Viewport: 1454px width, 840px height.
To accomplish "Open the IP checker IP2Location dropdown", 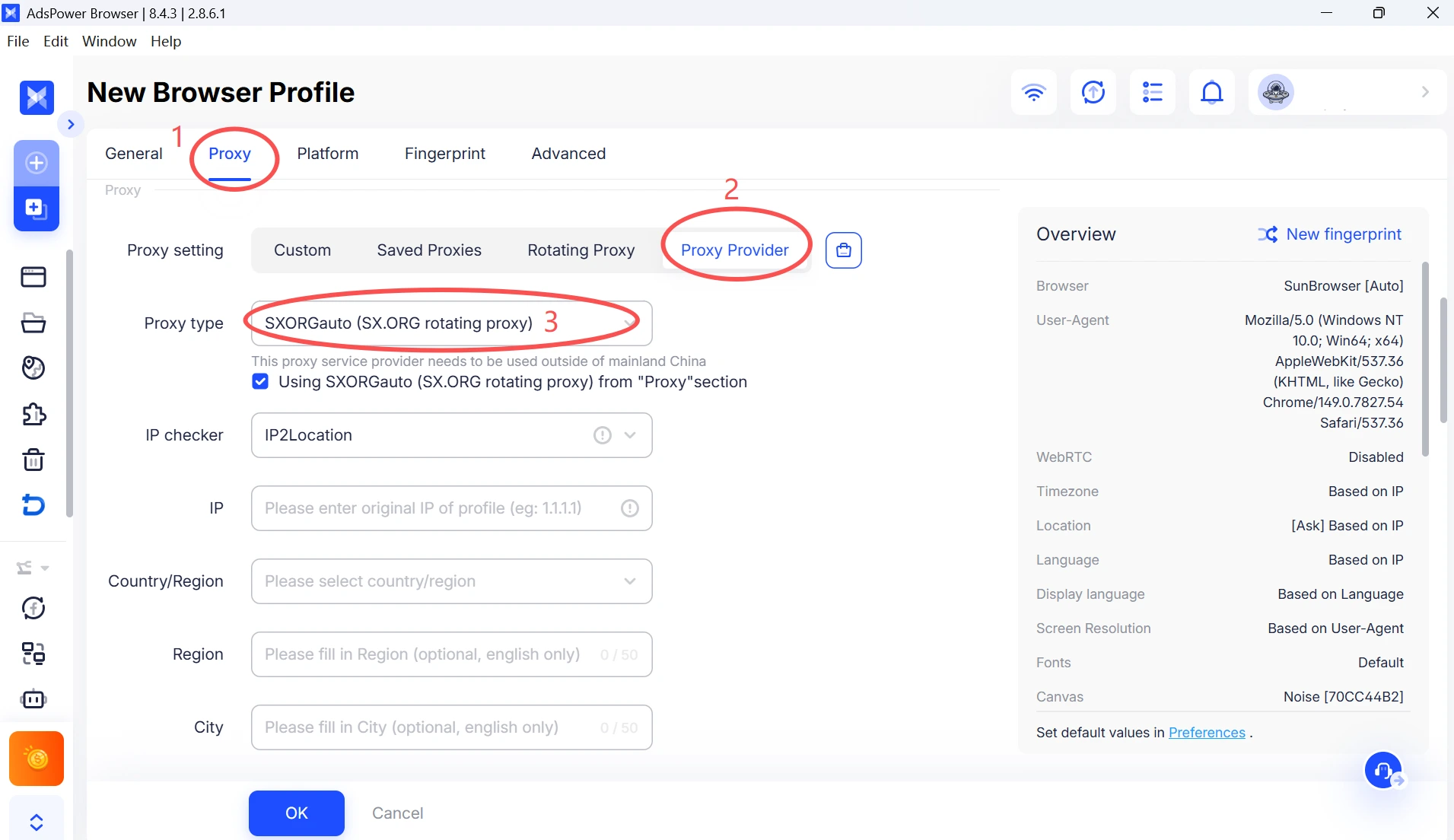I will pos(451,435).
